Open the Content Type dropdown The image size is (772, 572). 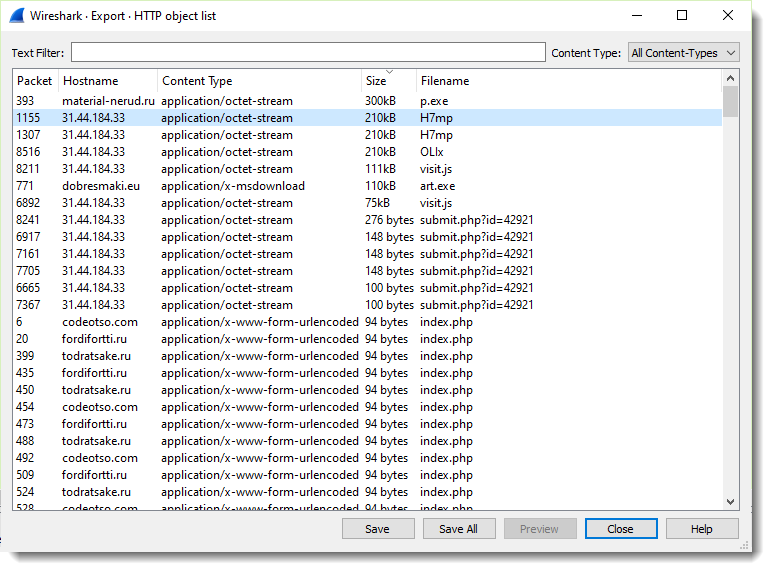[684, 53]
